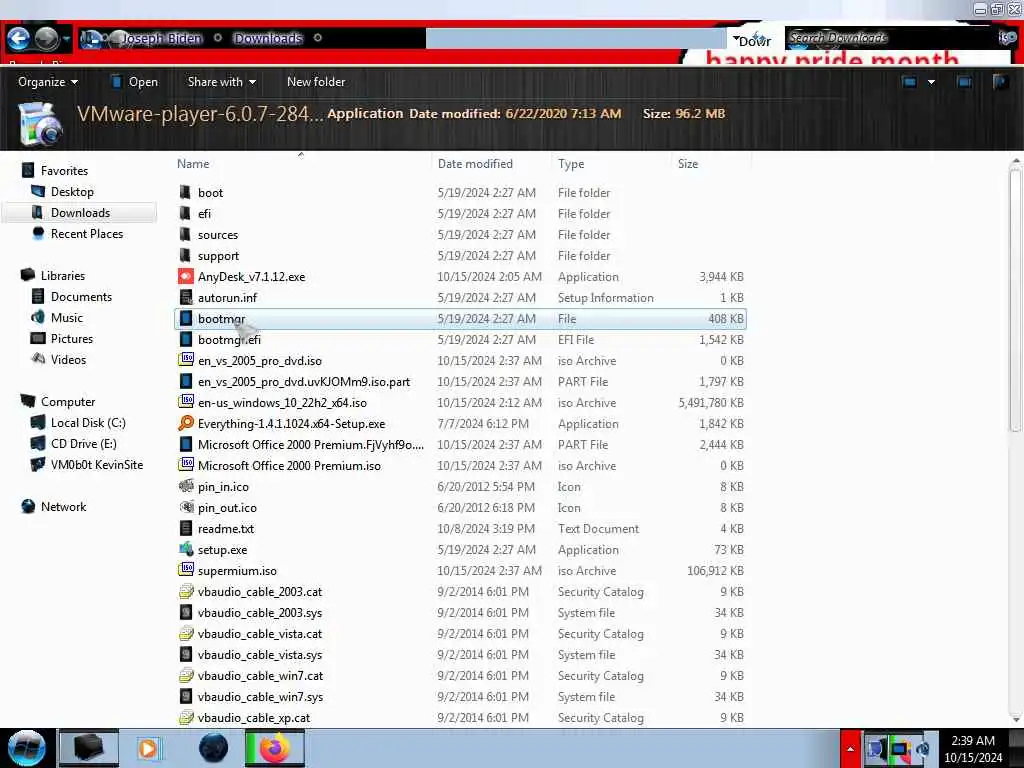
Task: Open Local Disk (C:)
Action: (x=88, y=423)
